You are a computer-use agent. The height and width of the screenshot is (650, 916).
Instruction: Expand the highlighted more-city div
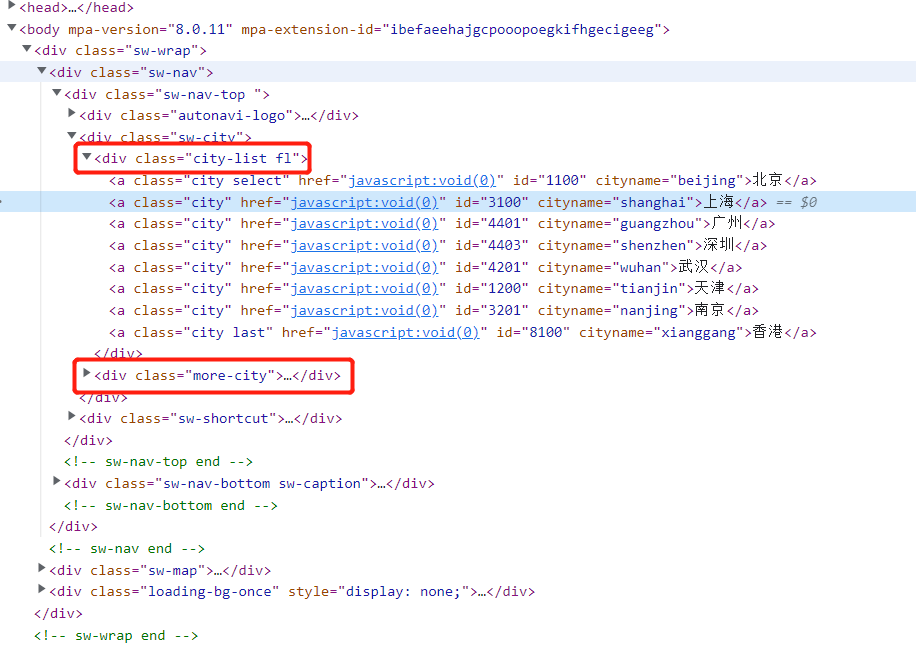(x=86, y=373)
